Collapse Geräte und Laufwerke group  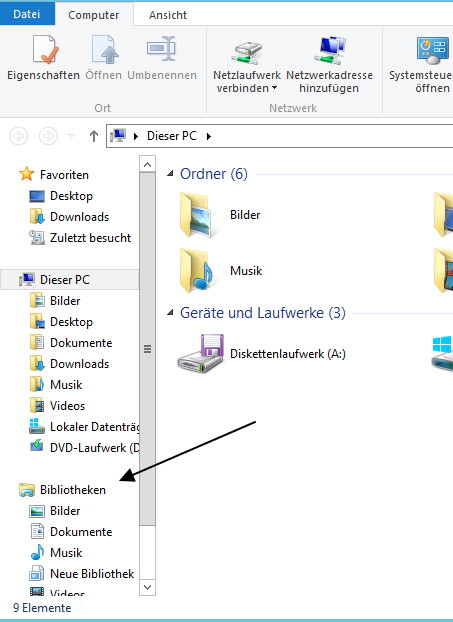170,313
